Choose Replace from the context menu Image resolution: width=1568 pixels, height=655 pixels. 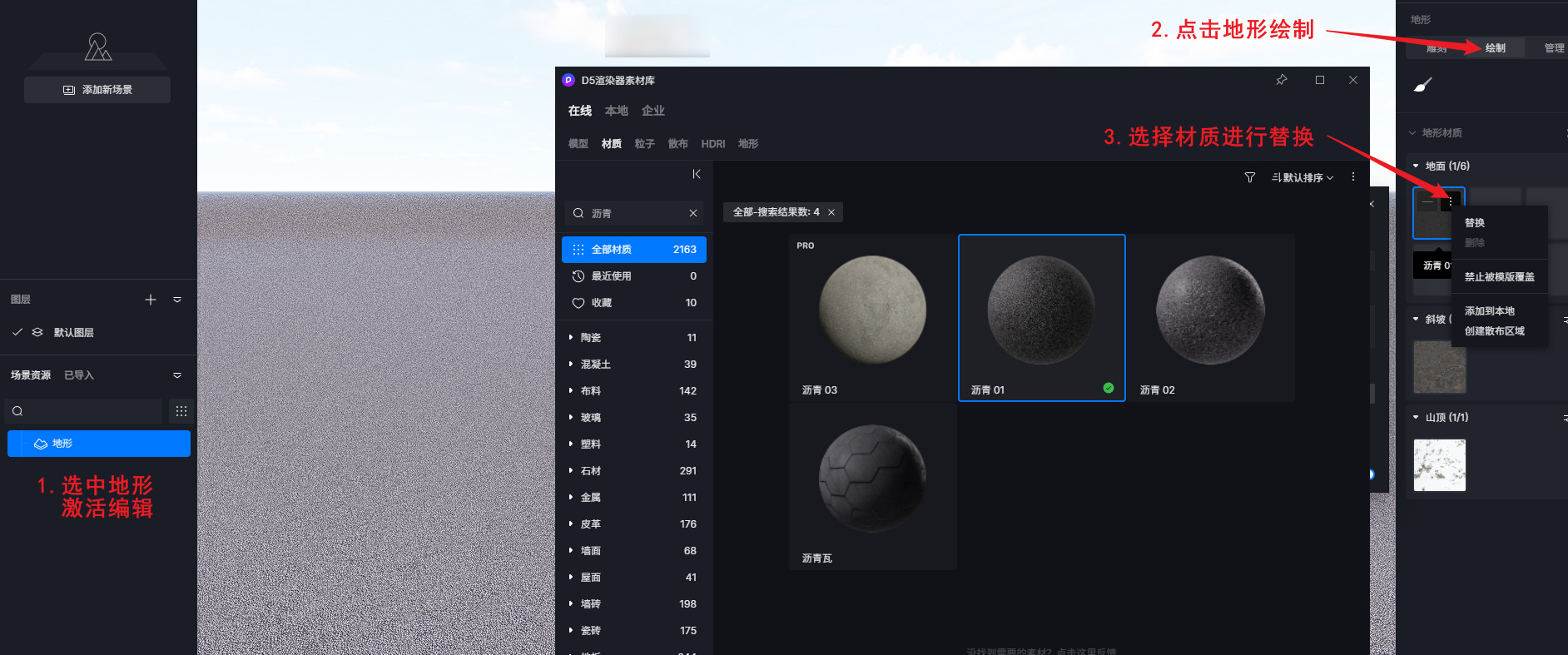coord(1474,223)
